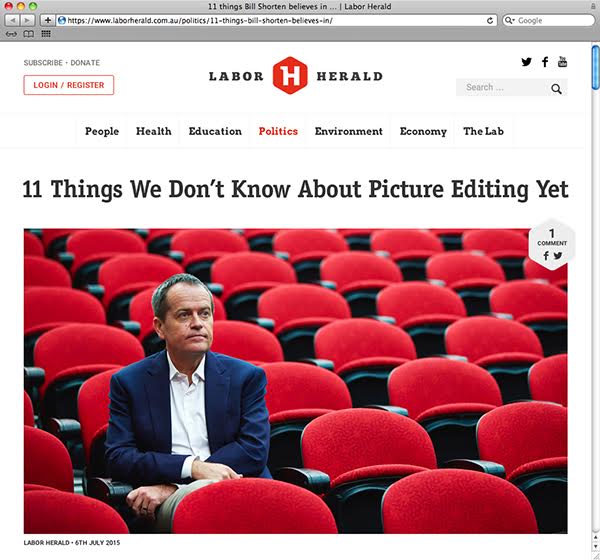
Task: Share article via Twitter in comment badge
Action: 558,256
